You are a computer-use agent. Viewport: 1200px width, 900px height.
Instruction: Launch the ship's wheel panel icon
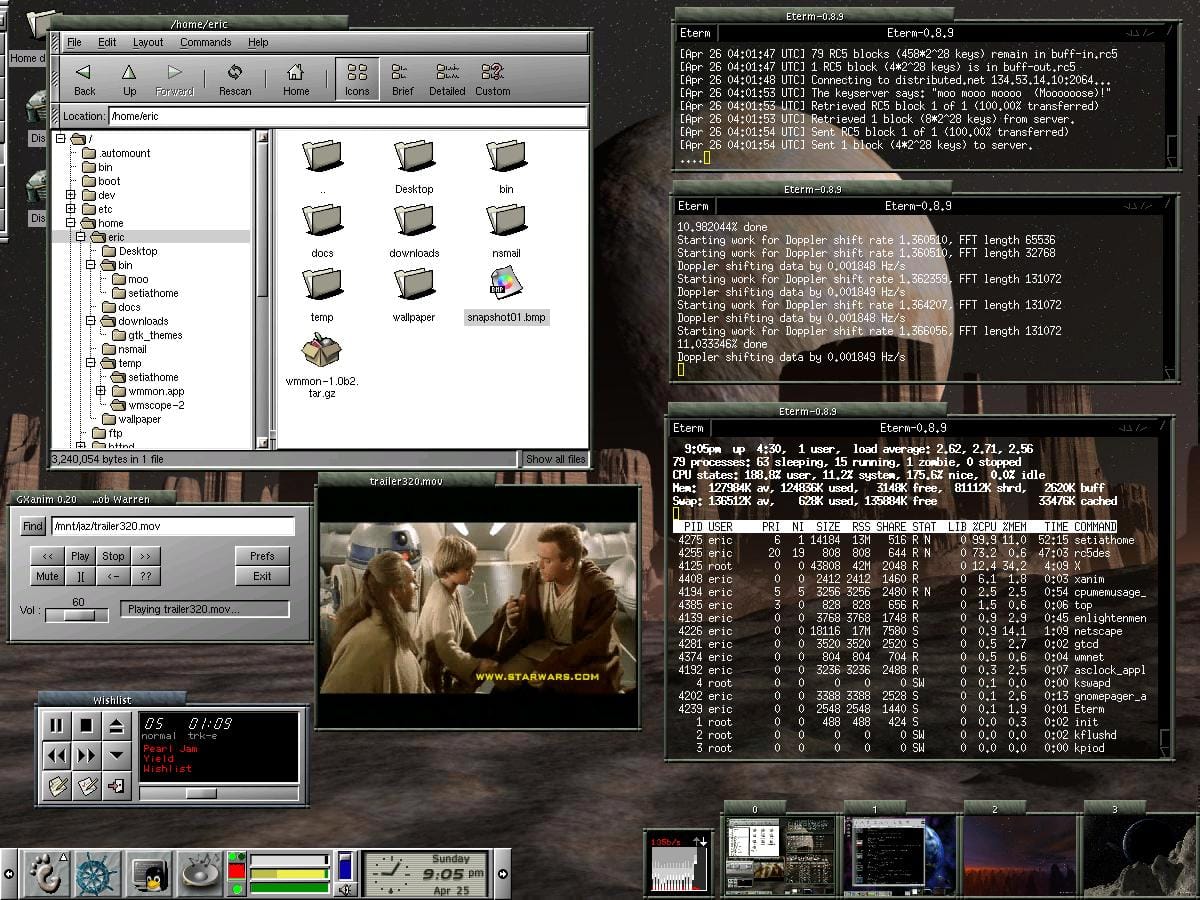[x=97, y=874]
